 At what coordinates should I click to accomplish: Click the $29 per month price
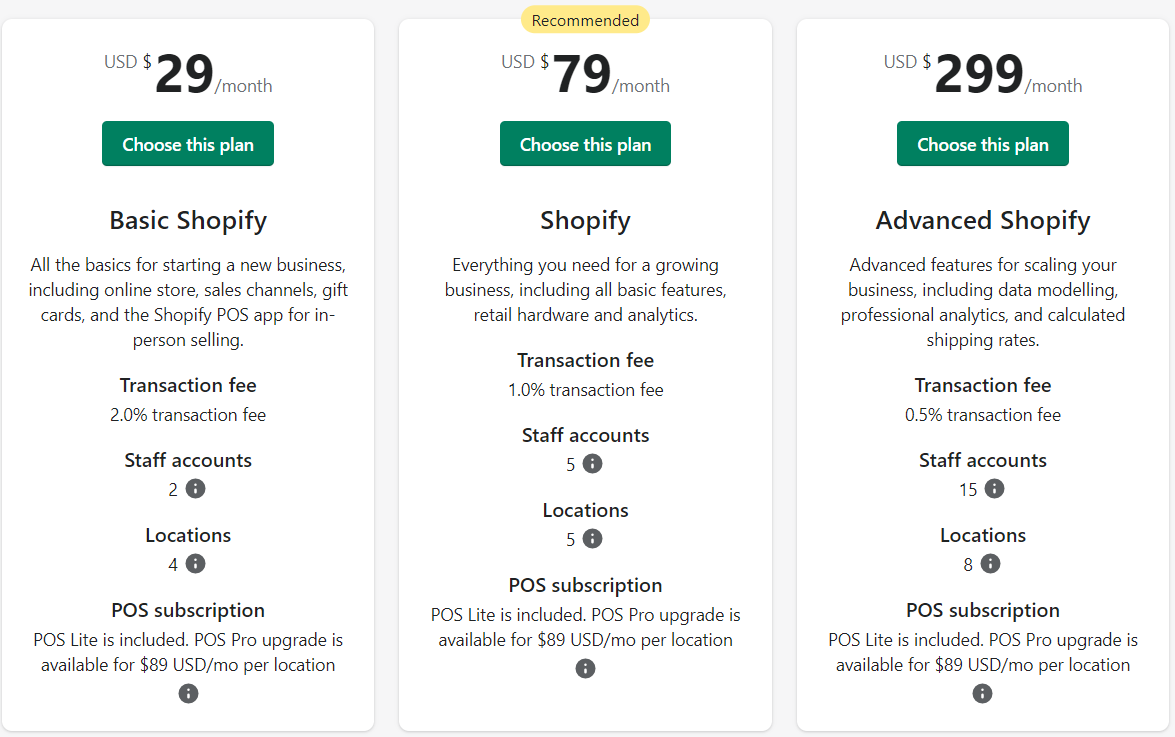point(188,74)
